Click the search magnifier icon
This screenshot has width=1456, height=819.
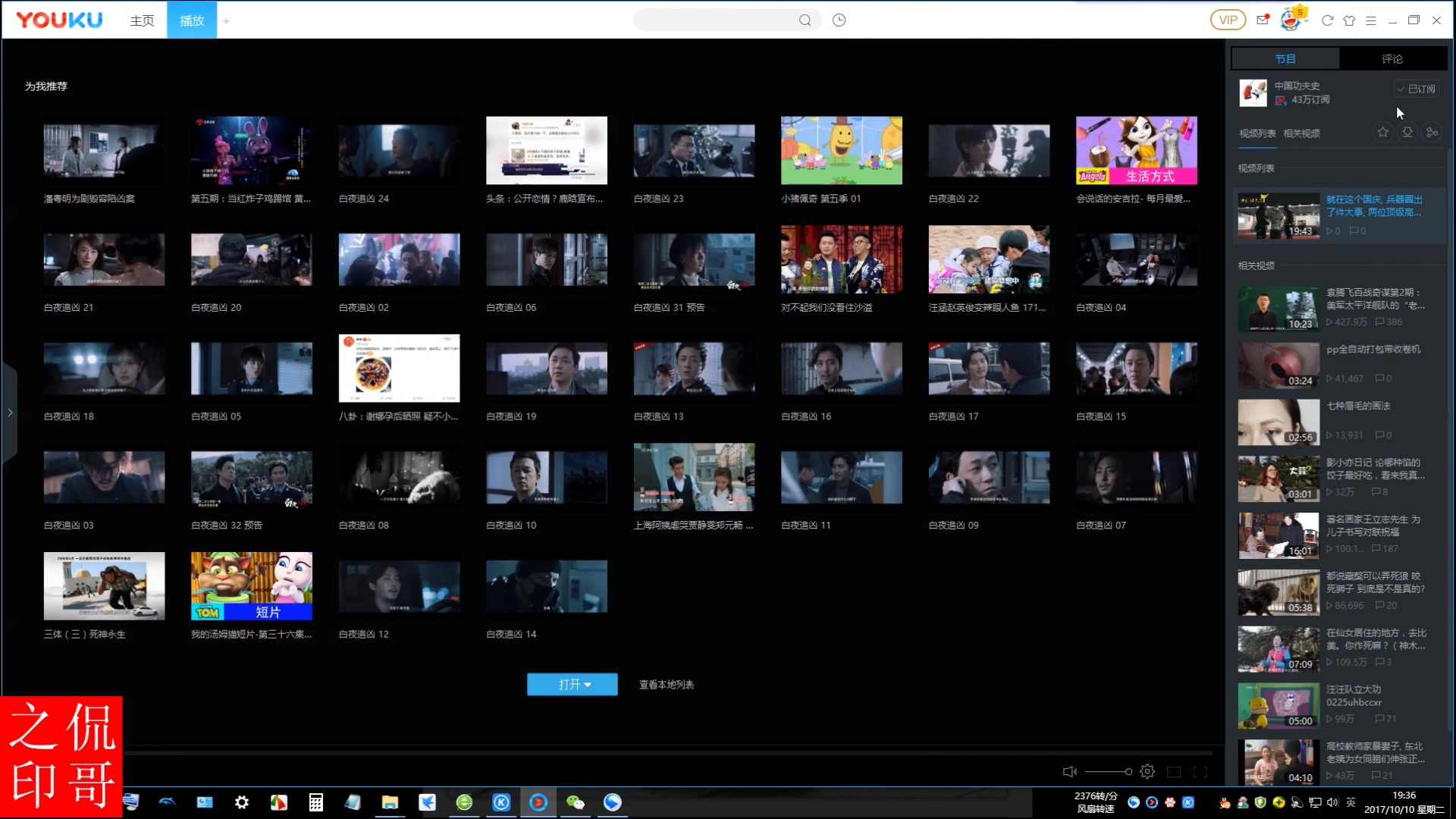805,20
